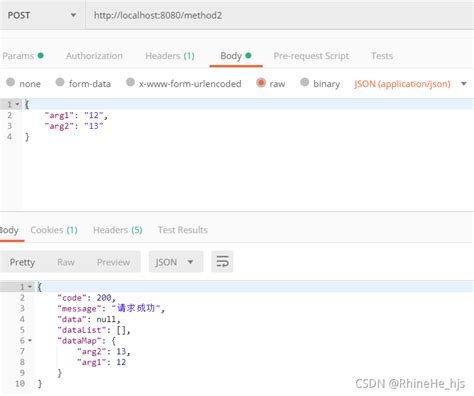Collapse request body JSON at line 1

pyautogui.click(x=17, y=104)
